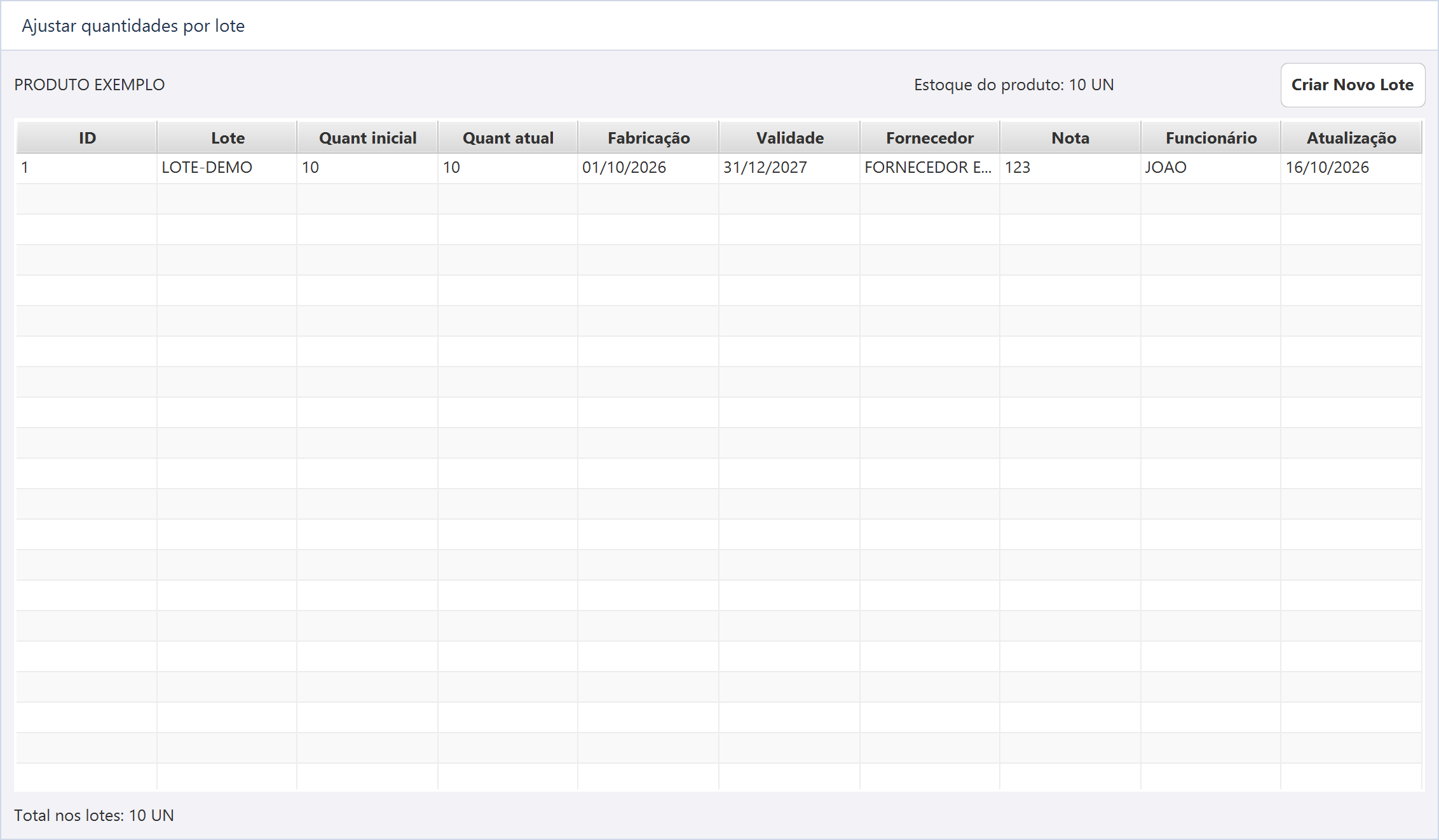Select the LOTE-DEMO cell
Screen dimensions: 1439x840
point(228,168)
